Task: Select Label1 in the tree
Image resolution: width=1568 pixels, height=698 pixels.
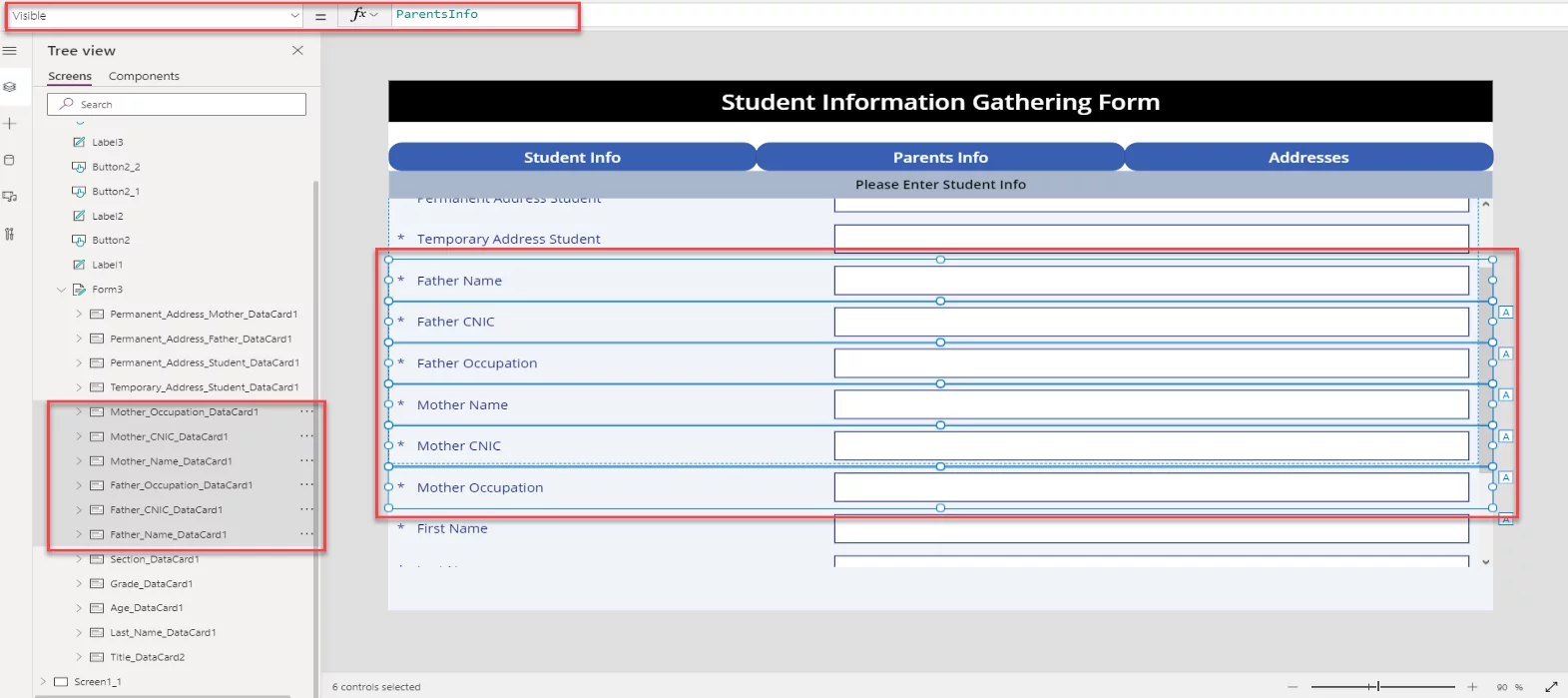Action: pyautogui.click(x=107, y=265)
